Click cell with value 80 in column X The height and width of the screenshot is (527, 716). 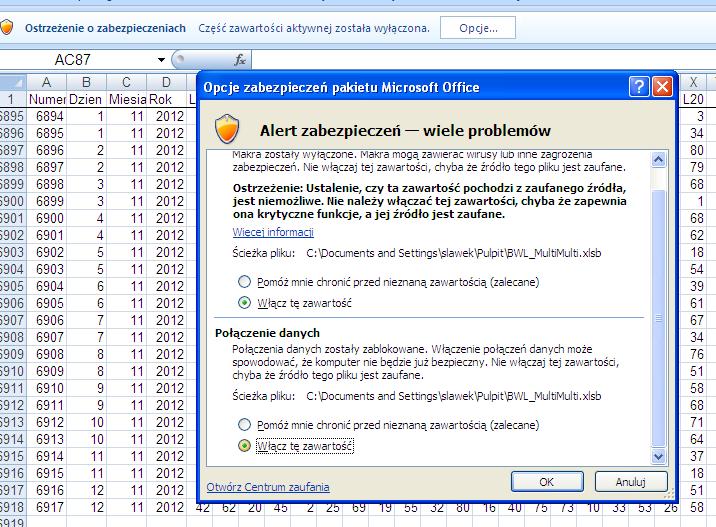tap(693, 150)
